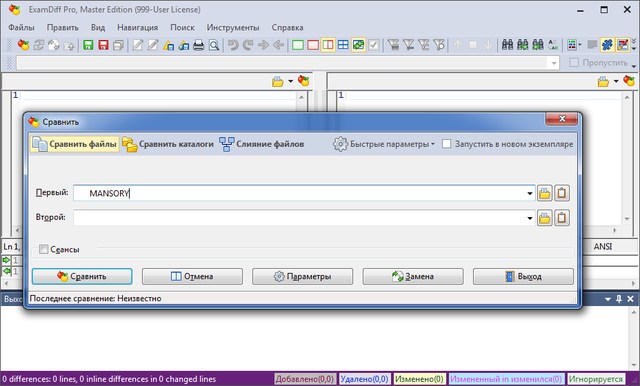The image size is (640, 386).
Task: Click the redo arrow icon
Action: pos(248,44)
